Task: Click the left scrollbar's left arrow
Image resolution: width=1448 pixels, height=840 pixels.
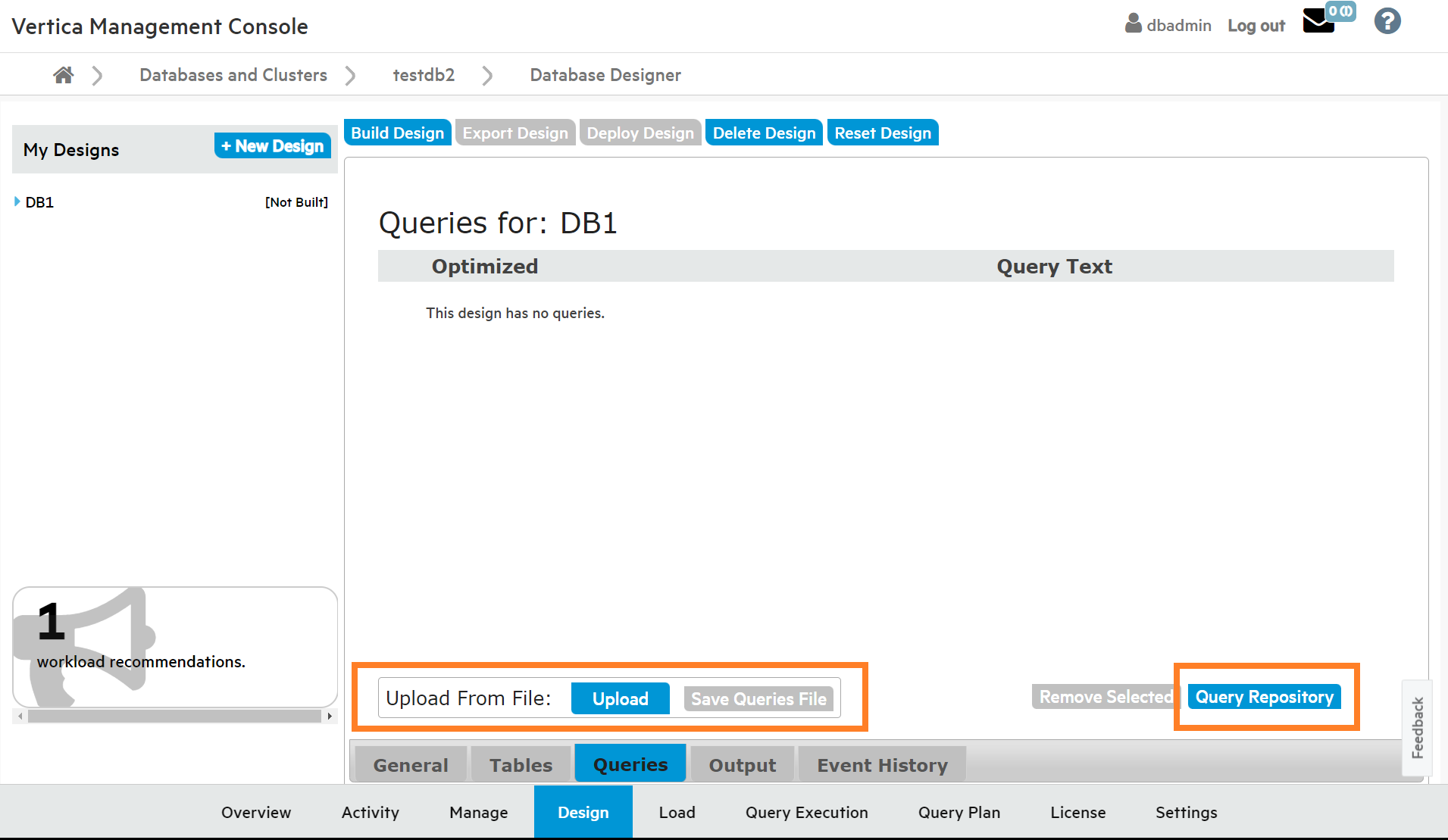Action: point(20,716)
